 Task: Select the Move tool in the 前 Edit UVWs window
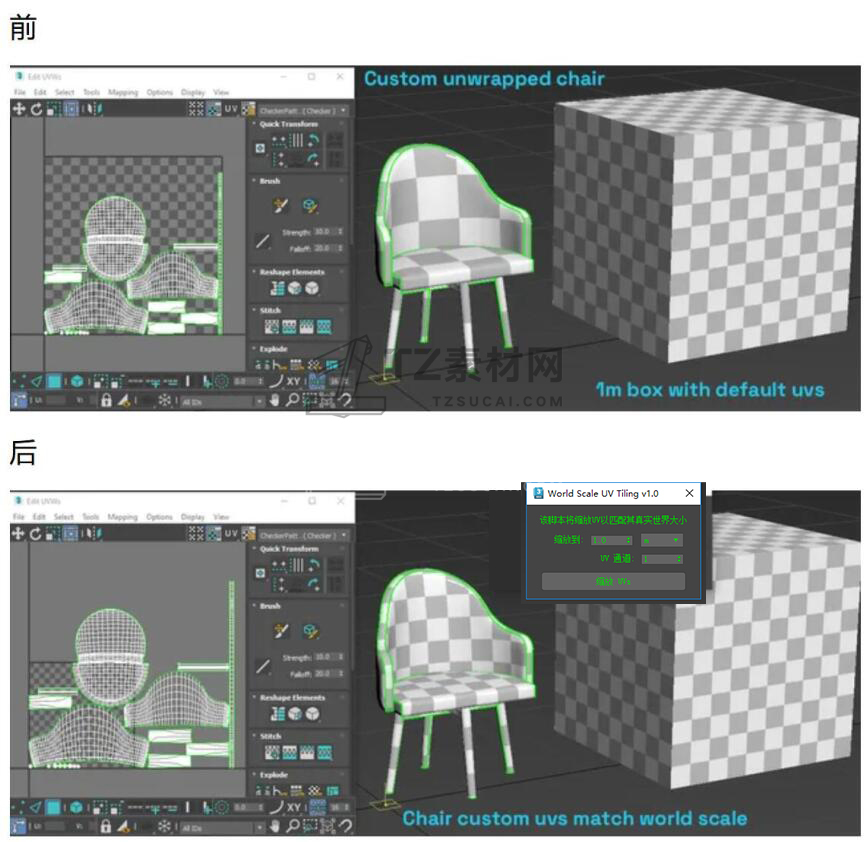19,109
